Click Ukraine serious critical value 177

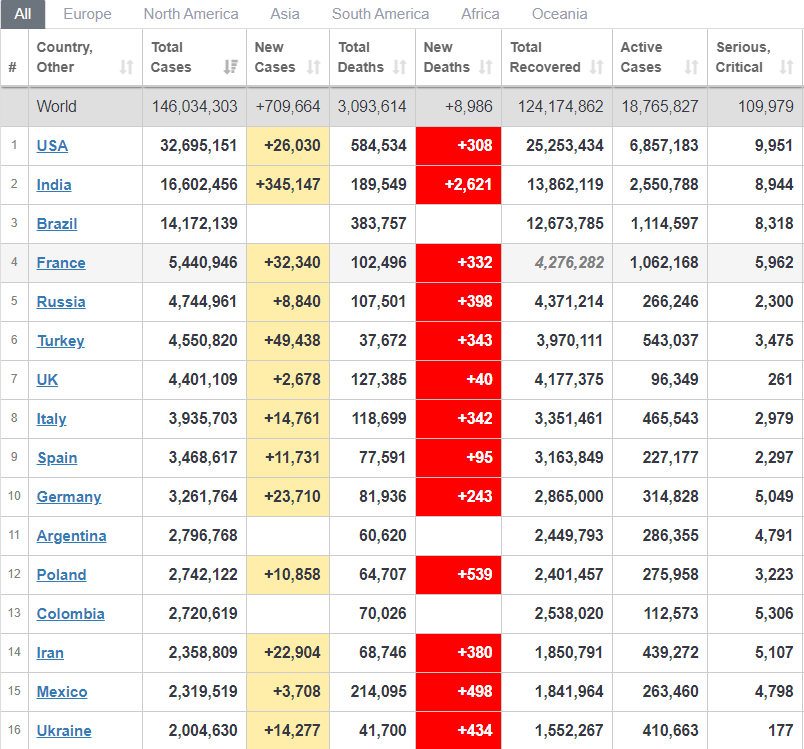point(780,731)
